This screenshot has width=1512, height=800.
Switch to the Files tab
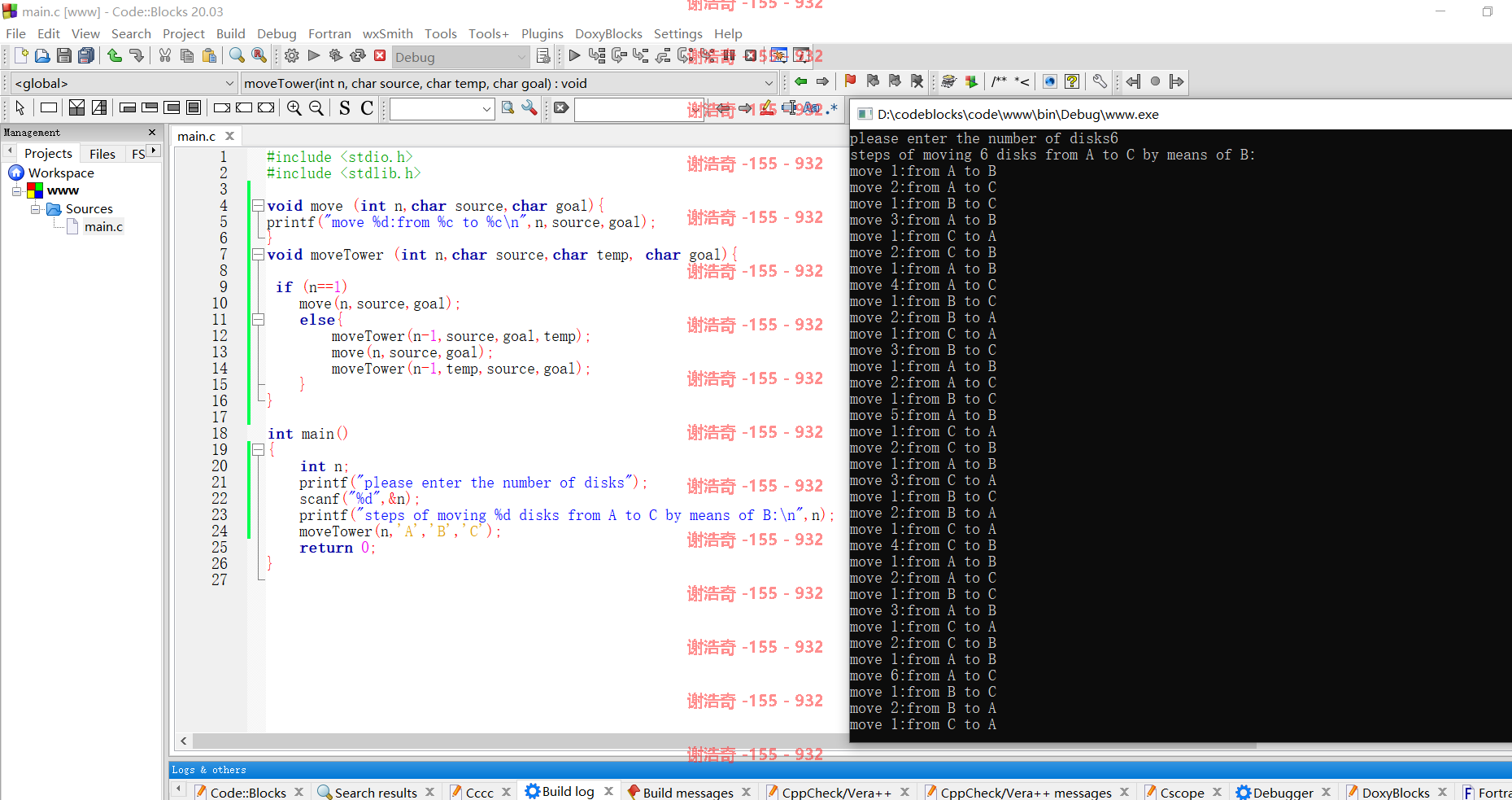click(102, 154)
